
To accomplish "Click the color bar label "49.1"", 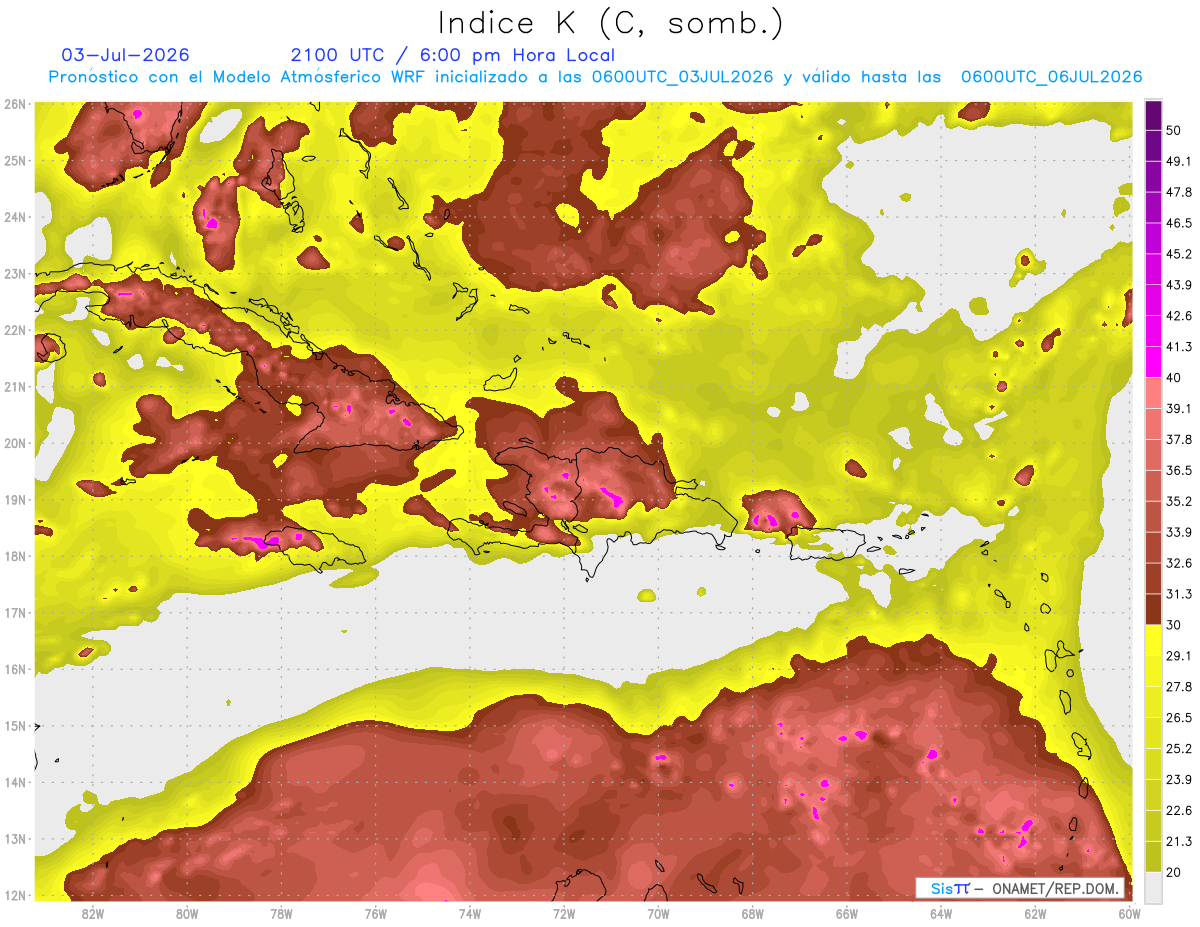I will 1179,162.
